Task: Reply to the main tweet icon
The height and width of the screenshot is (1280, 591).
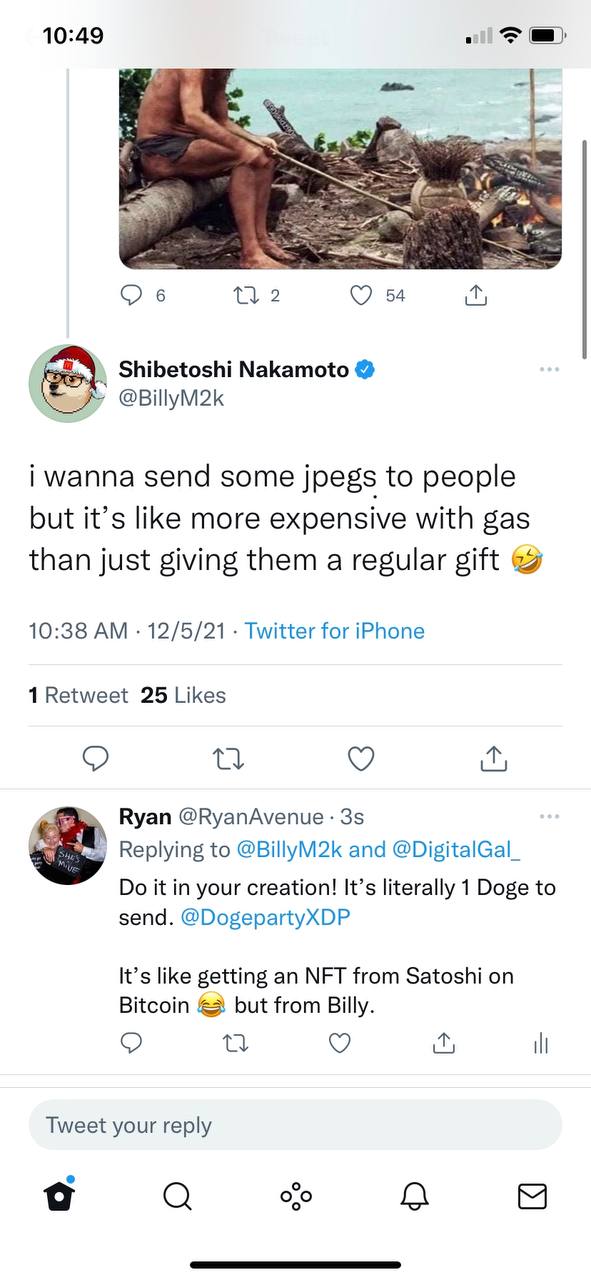Action: pos(95,760)
